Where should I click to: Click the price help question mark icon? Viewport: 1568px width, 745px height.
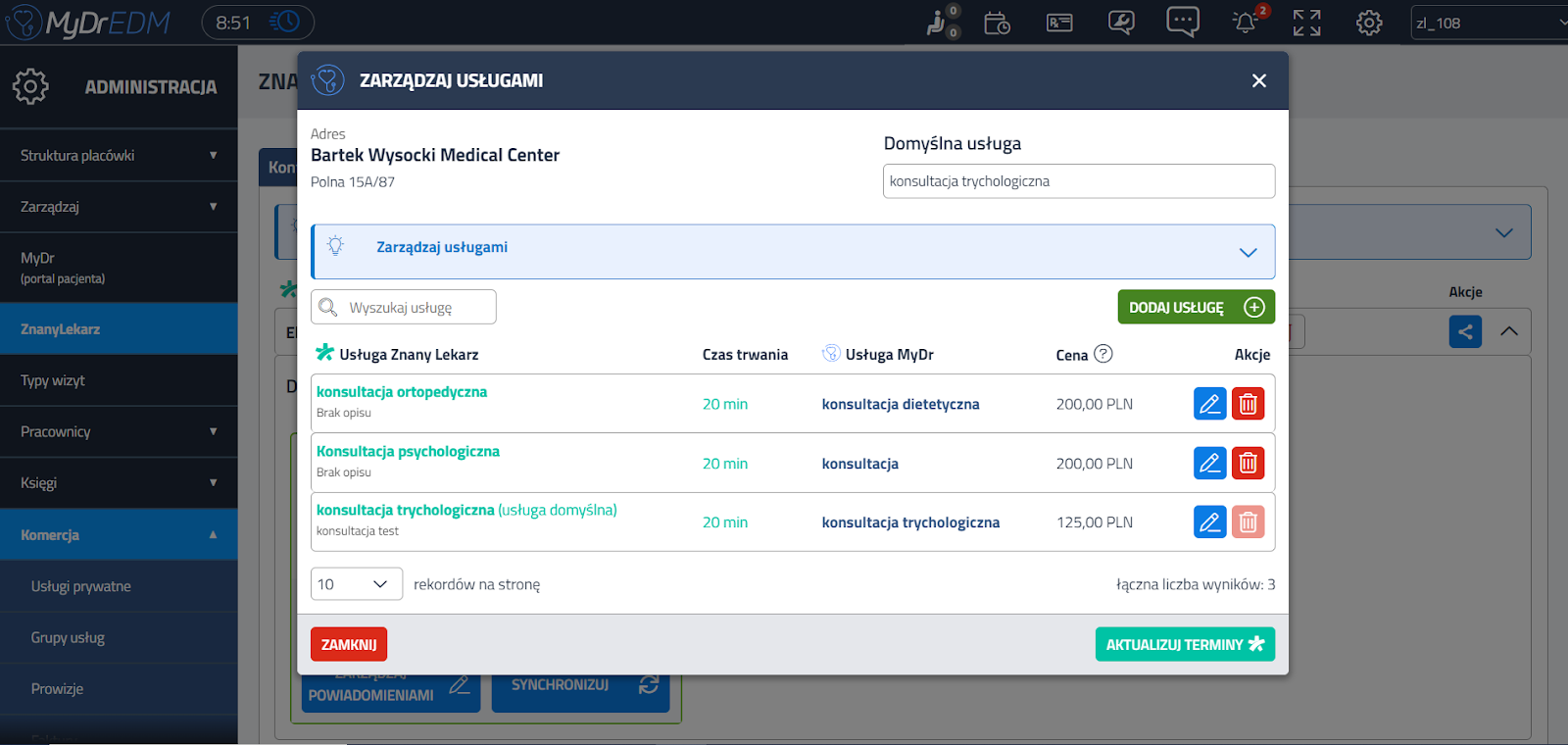click(x=1102, y=354)
